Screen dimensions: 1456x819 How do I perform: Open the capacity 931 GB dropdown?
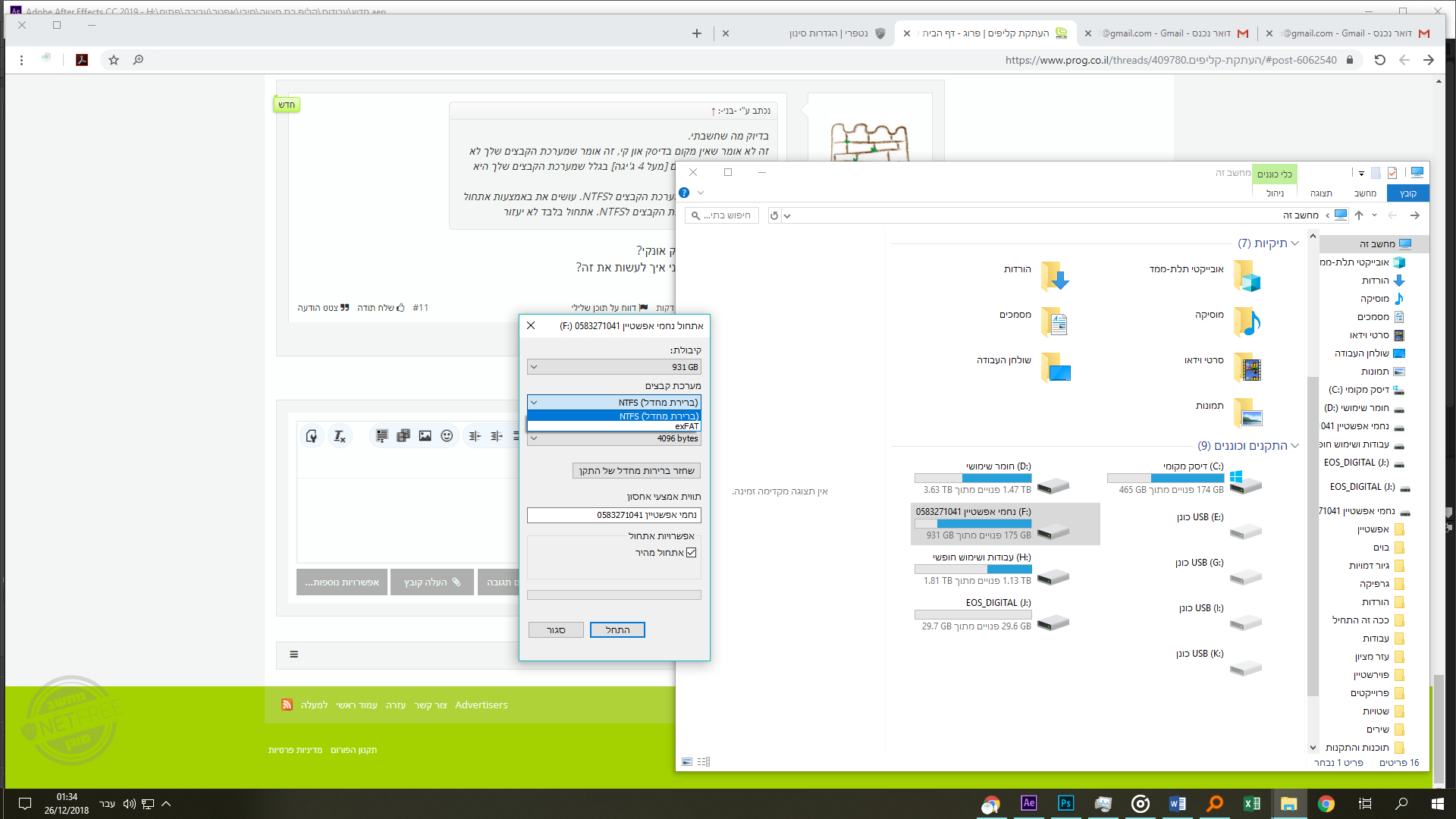point(613,367)
